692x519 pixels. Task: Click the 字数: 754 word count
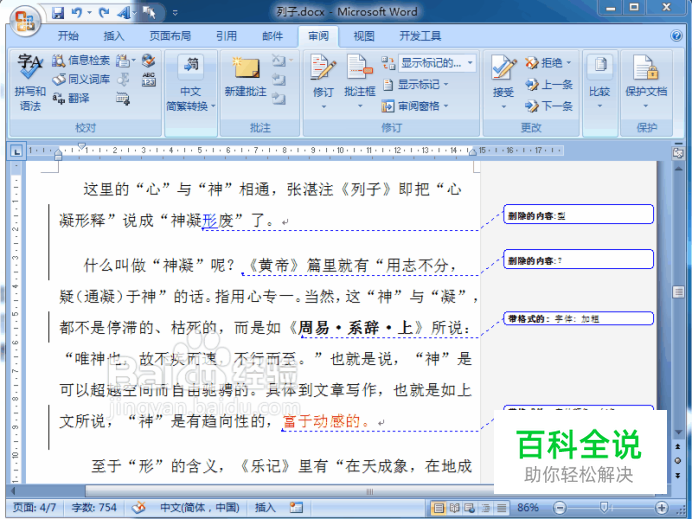[x=94, y=508]
